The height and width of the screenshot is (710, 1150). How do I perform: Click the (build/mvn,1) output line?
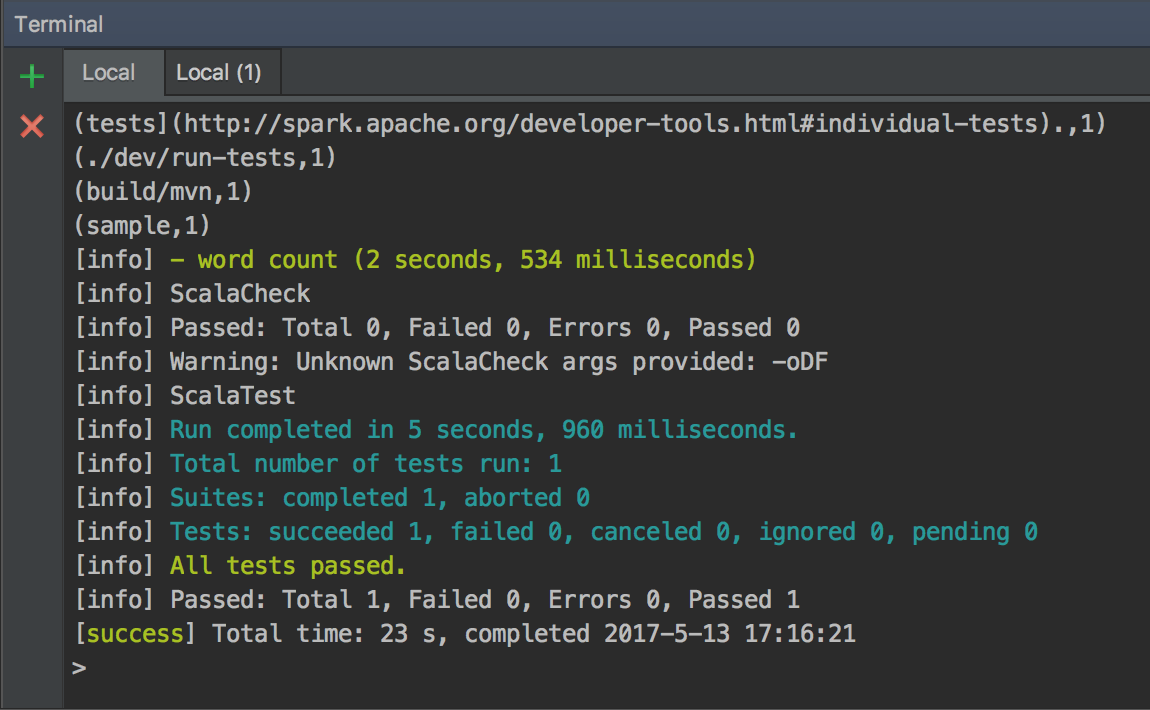click(162, 192)
